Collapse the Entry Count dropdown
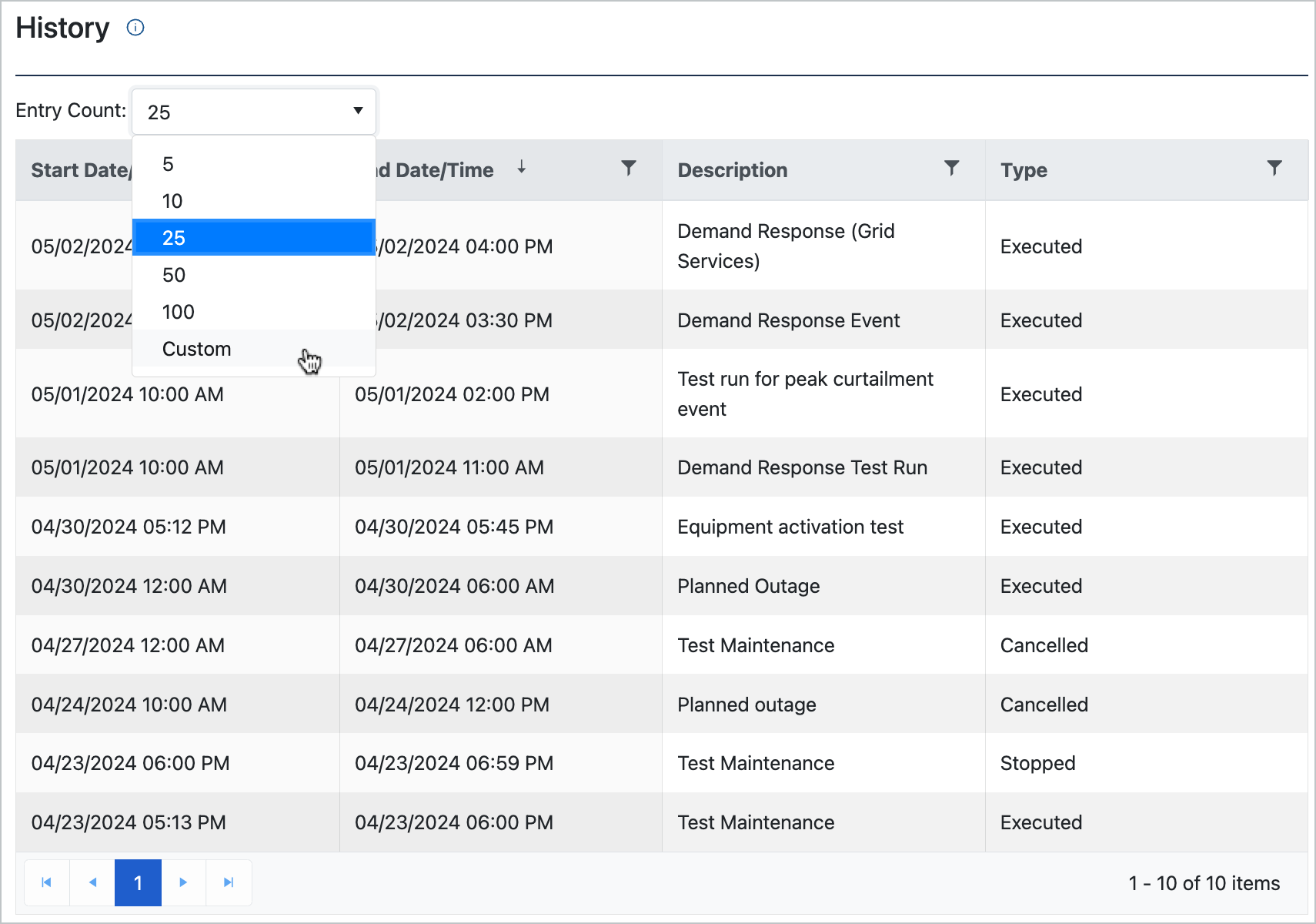This screenshot has width=1316, height=924. 358,112
